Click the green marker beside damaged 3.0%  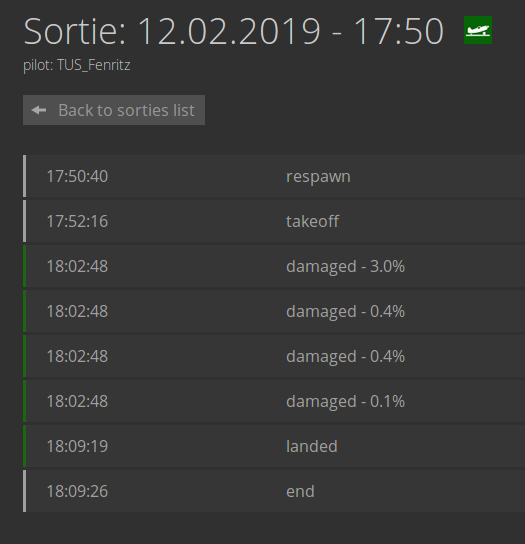[x=24, y=266]
